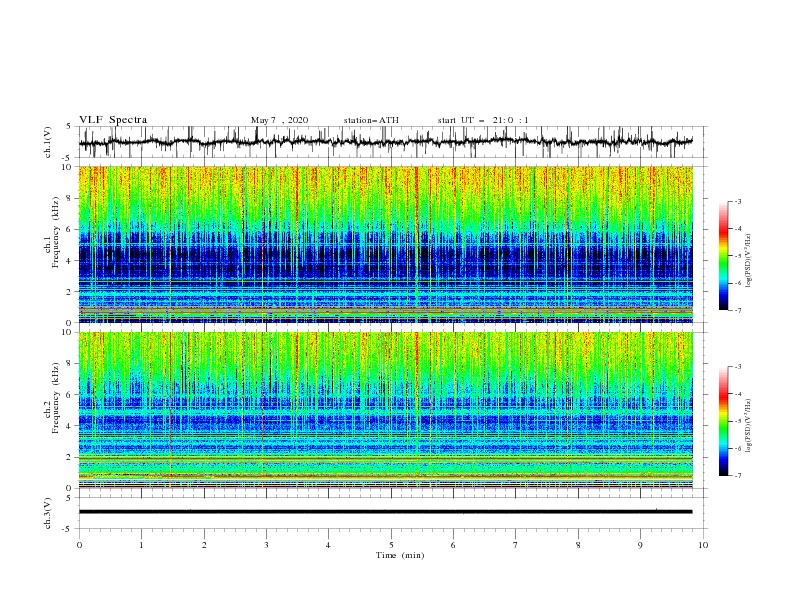Click the ch.1 color bar log(PSD) label

[749, 261]
